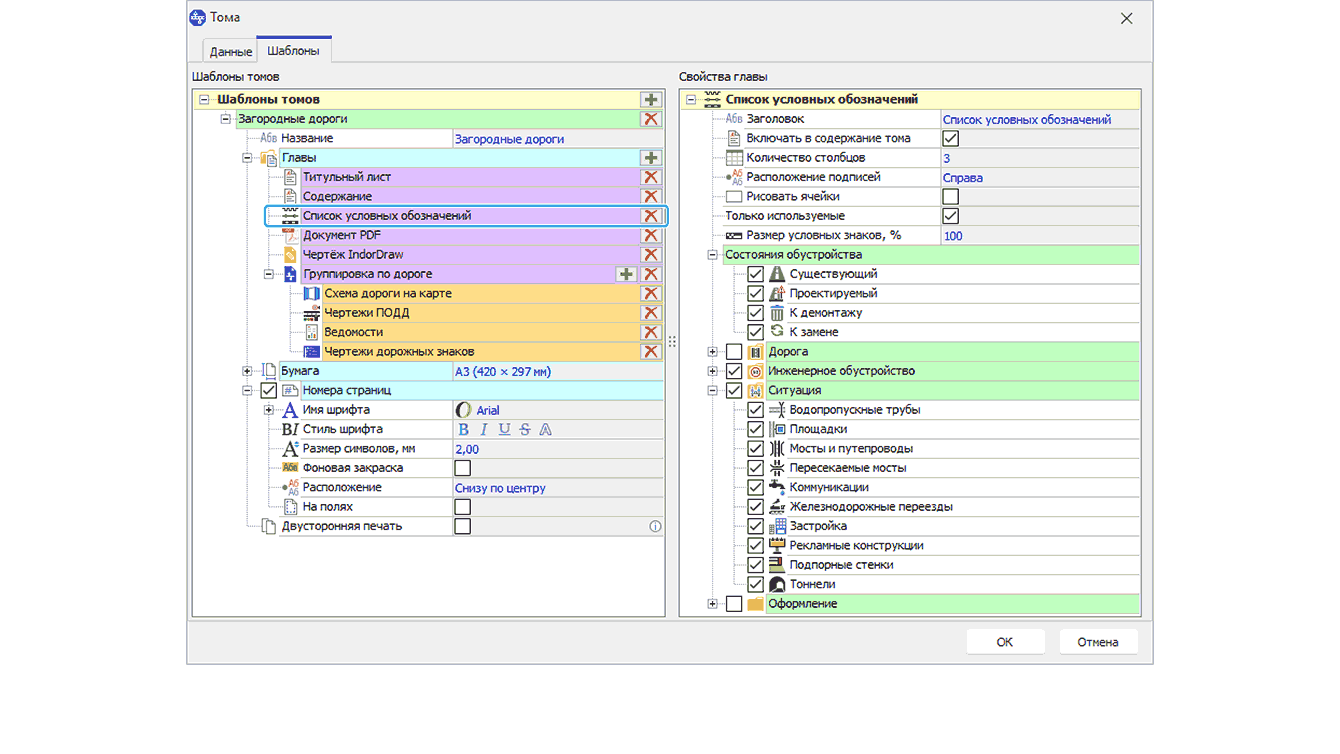Select the Шаблоны tab
This screenshot has width=1340, height=754.
point(293,51)
